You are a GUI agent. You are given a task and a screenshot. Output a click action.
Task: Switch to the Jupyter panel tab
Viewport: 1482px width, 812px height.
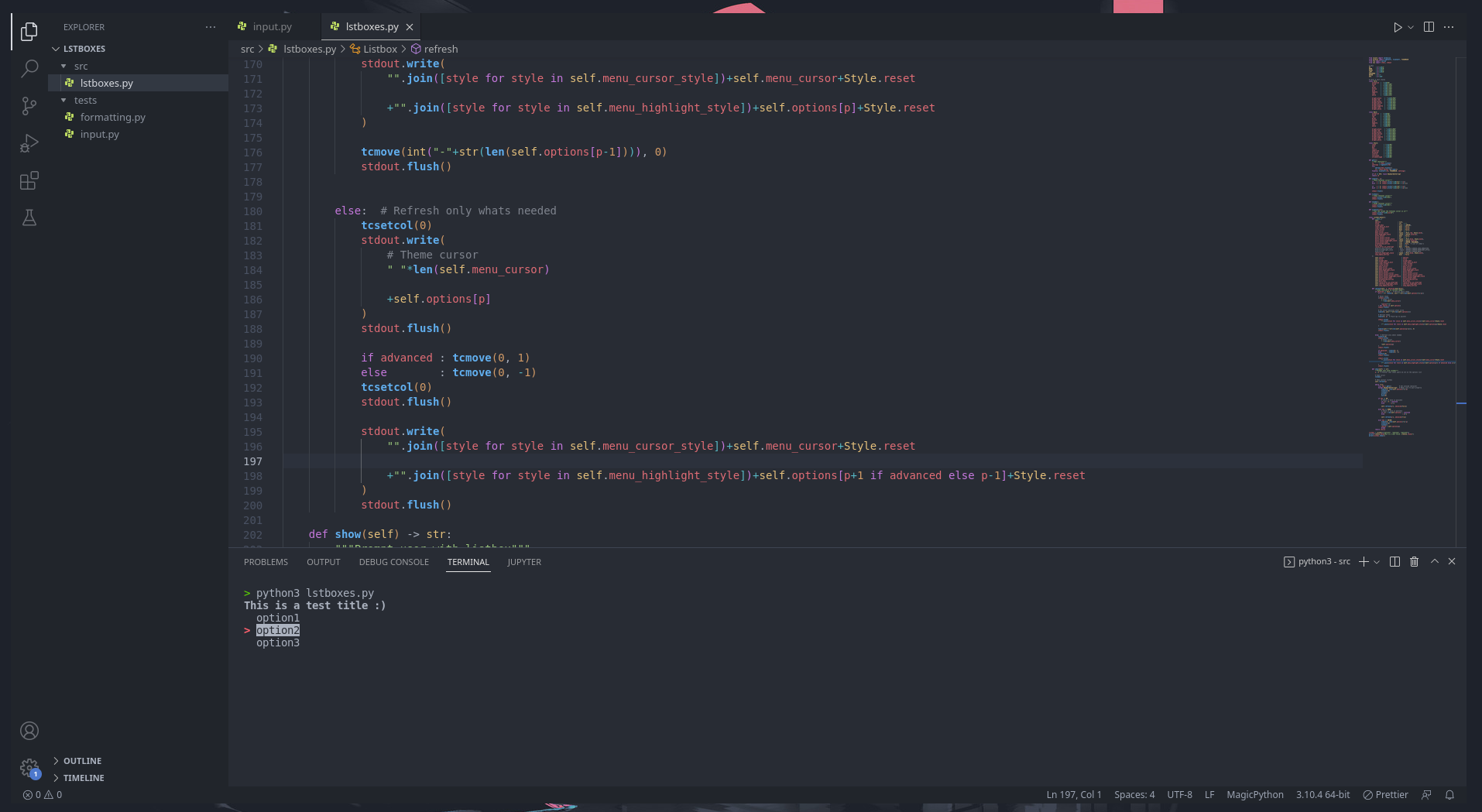(x=524, y=562)
